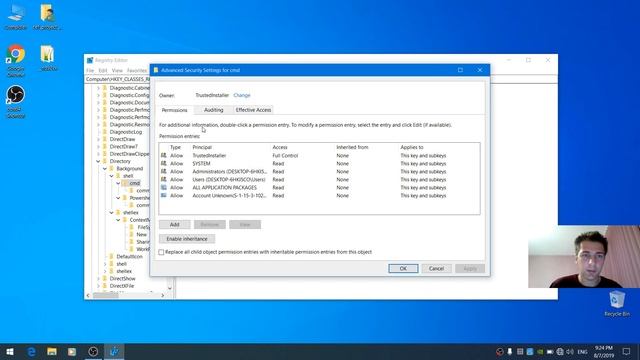Select Registry Editor taskbar icon
The image size is (640, 360).
pyautogui.click(x=114, y=351)
